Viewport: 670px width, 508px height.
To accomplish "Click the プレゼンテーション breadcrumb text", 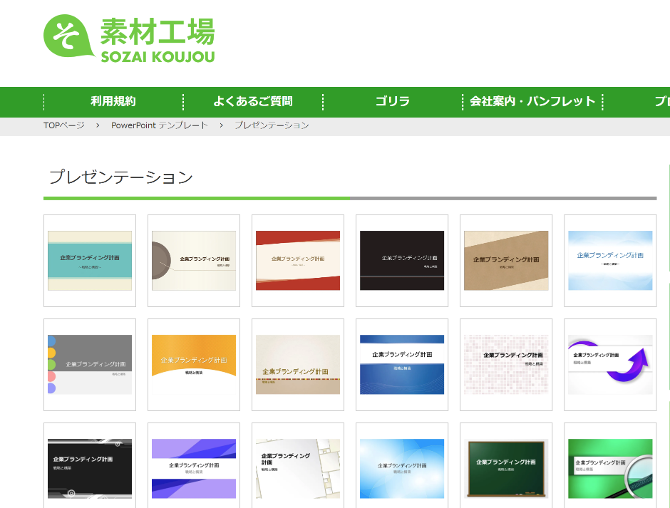I will pos(271,125).
